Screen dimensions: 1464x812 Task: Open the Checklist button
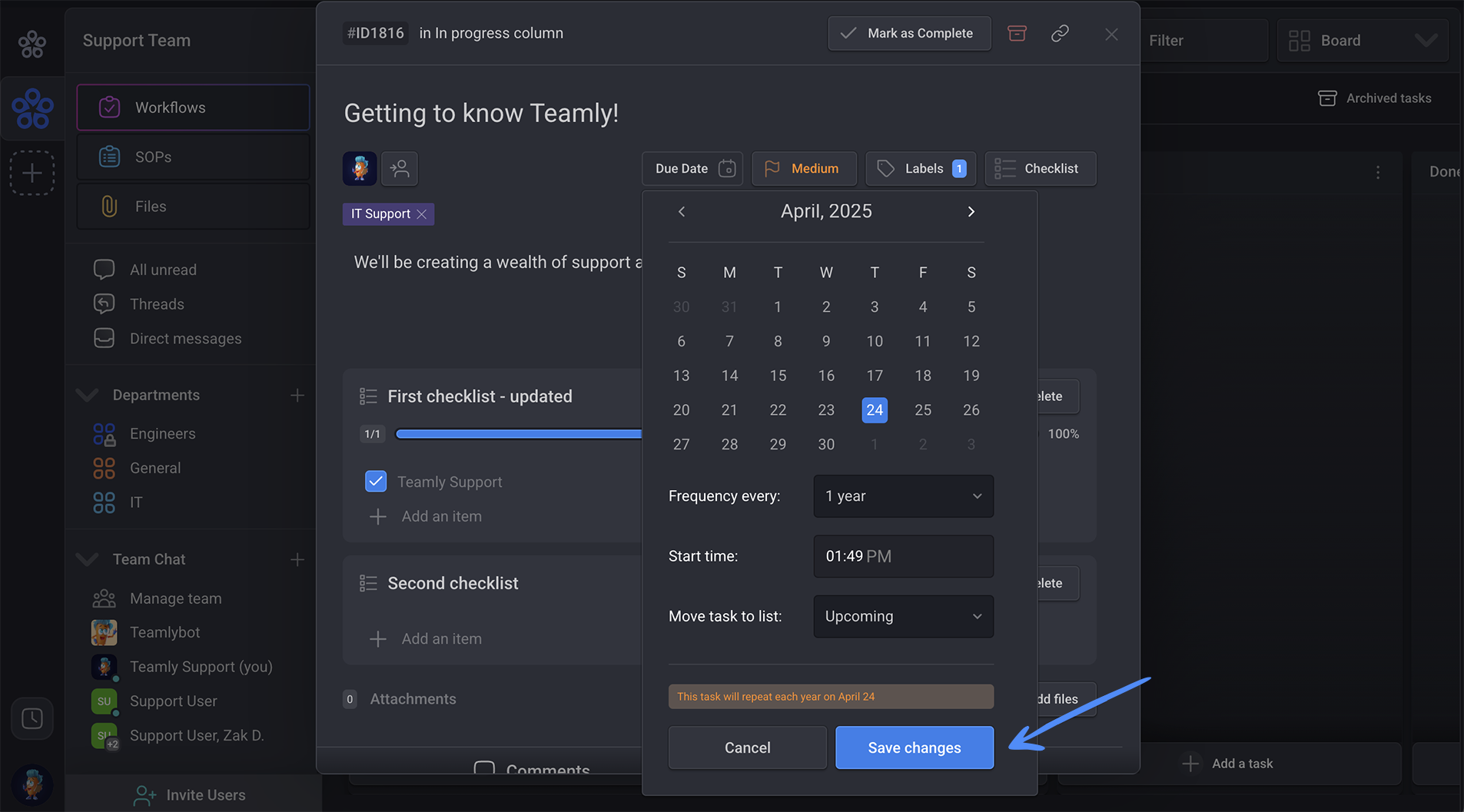pos(1041,168)
